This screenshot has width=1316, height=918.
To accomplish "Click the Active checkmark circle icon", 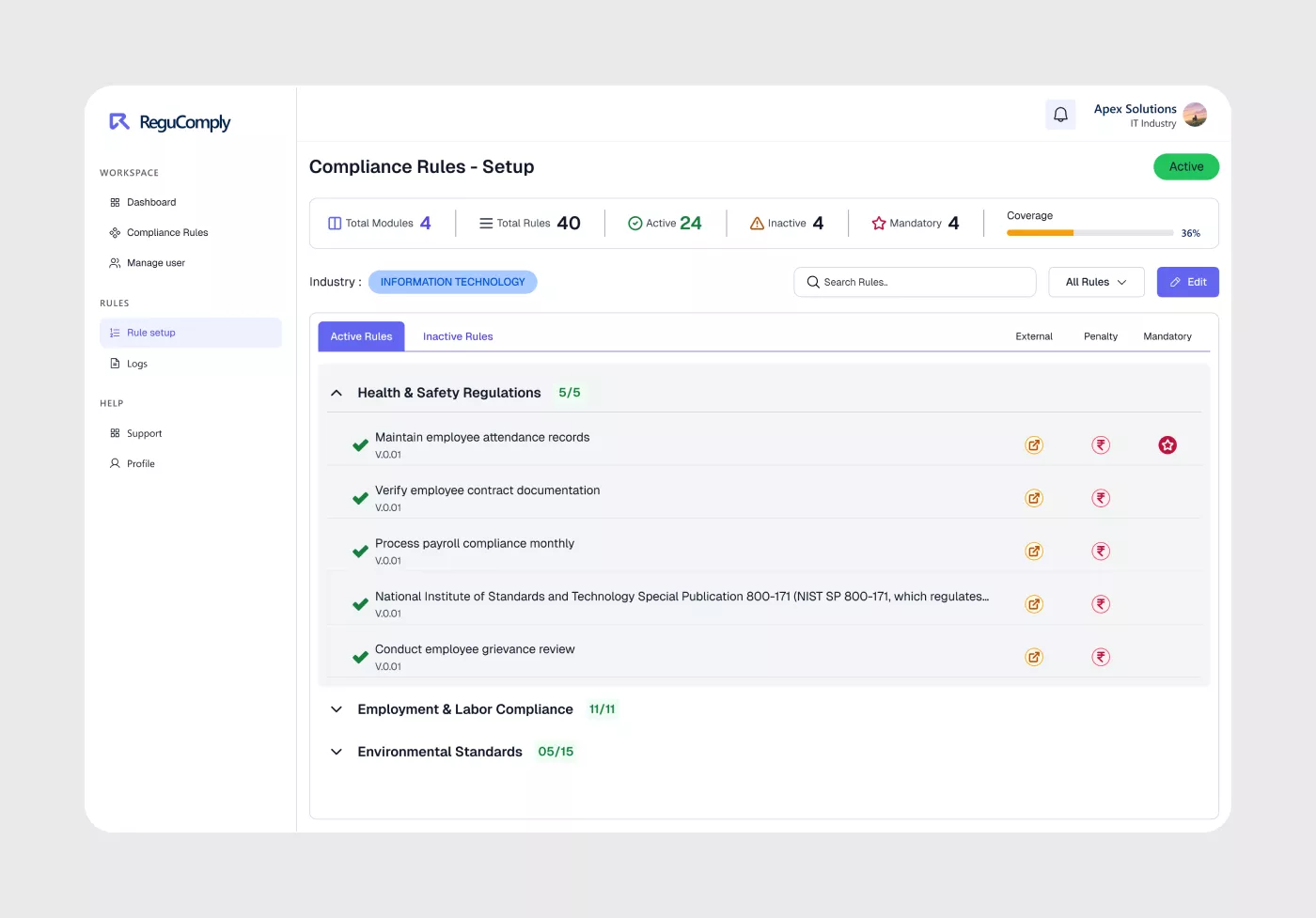I will coord(635,224).
